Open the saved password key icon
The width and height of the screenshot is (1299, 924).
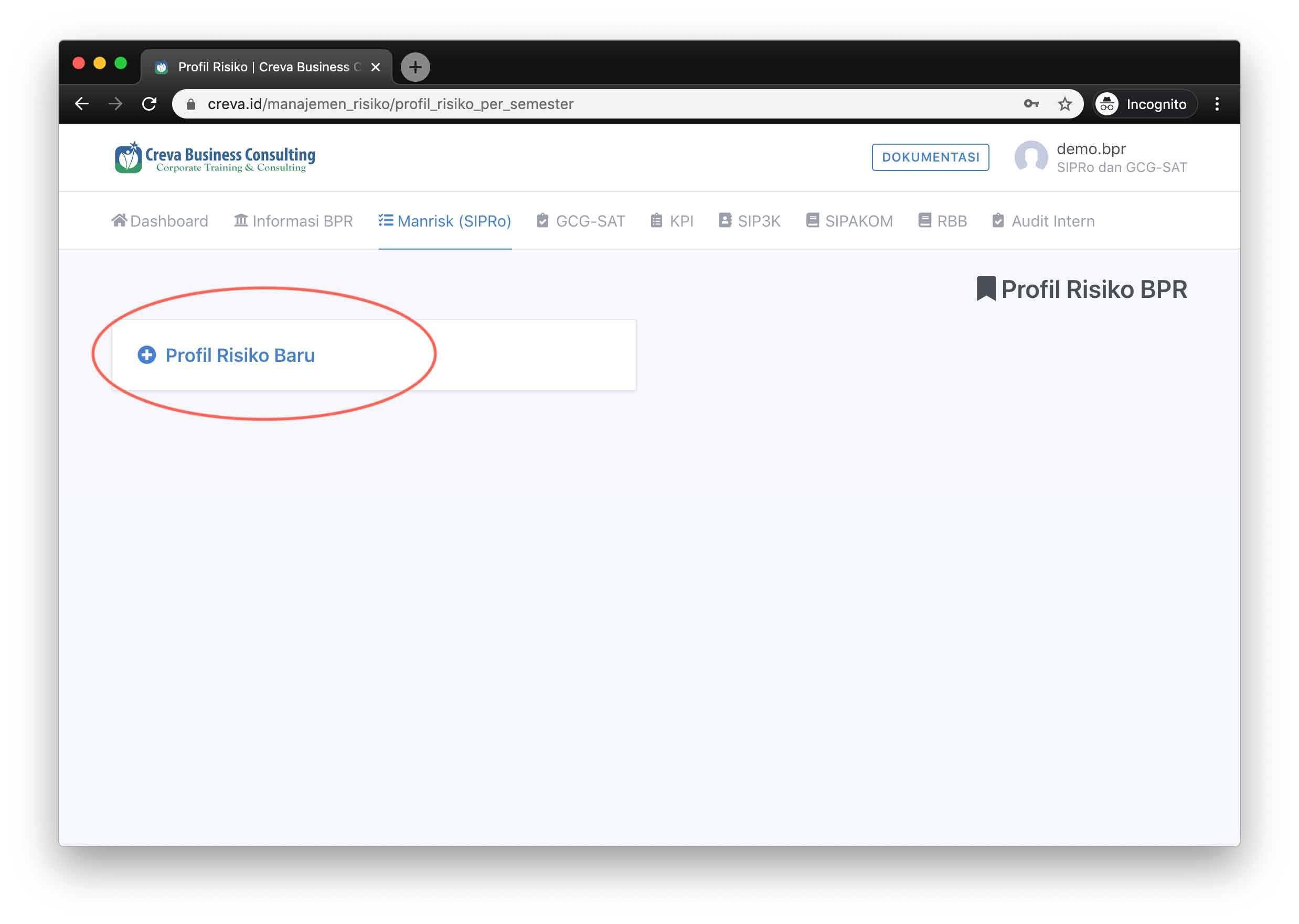tap(1031, 103)
